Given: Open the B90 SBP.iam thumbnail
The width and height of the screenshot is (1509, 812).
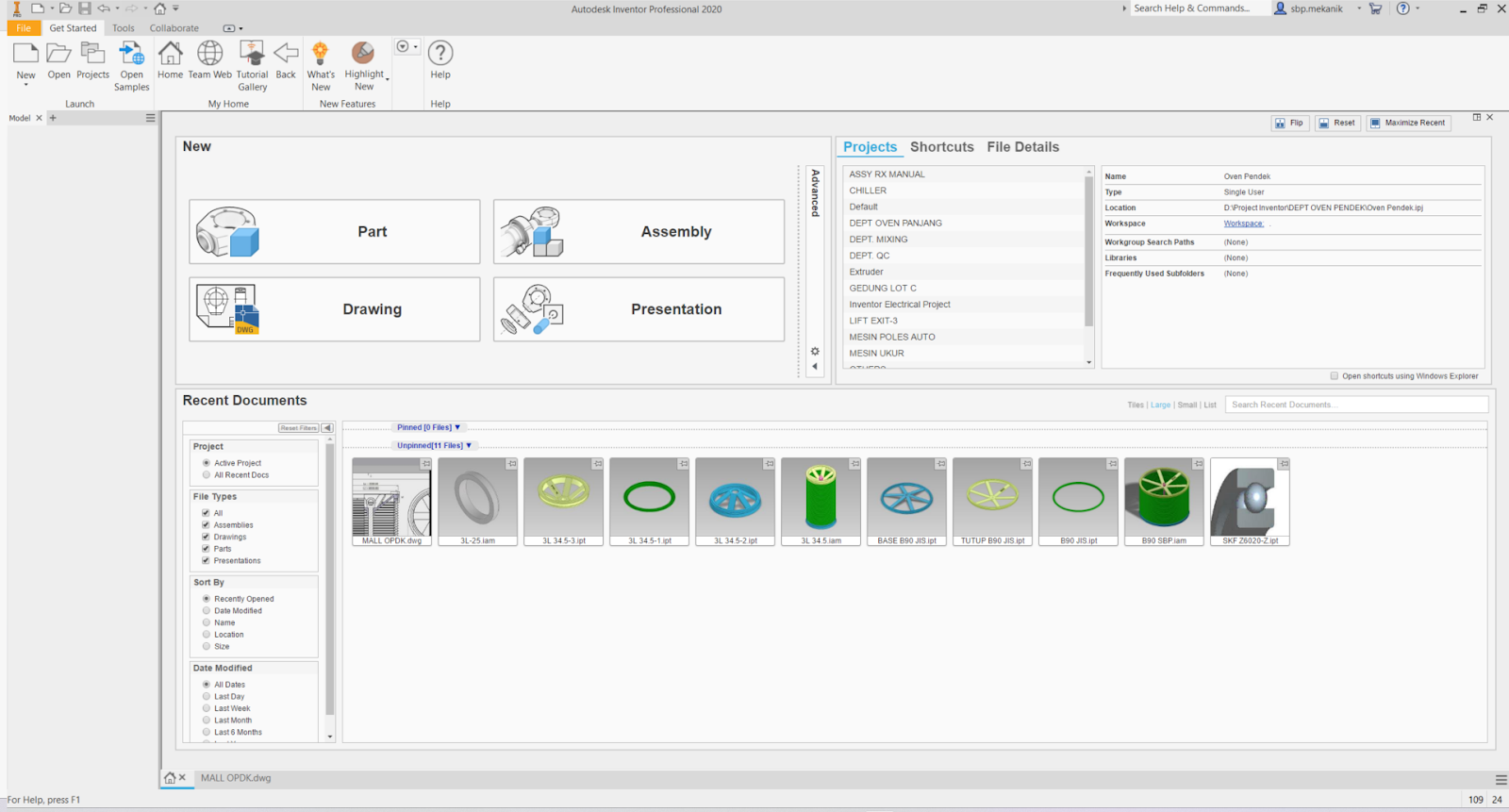Looking at the screenshot, I should click(1164, 502).
